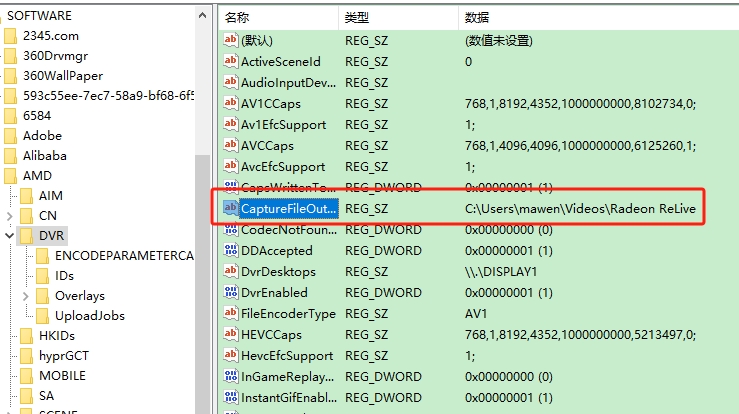Image resolution: width=739 pixels, height=414 pixels.
Task: Select the 360Drvmgr key
Action: coord(56,56)
